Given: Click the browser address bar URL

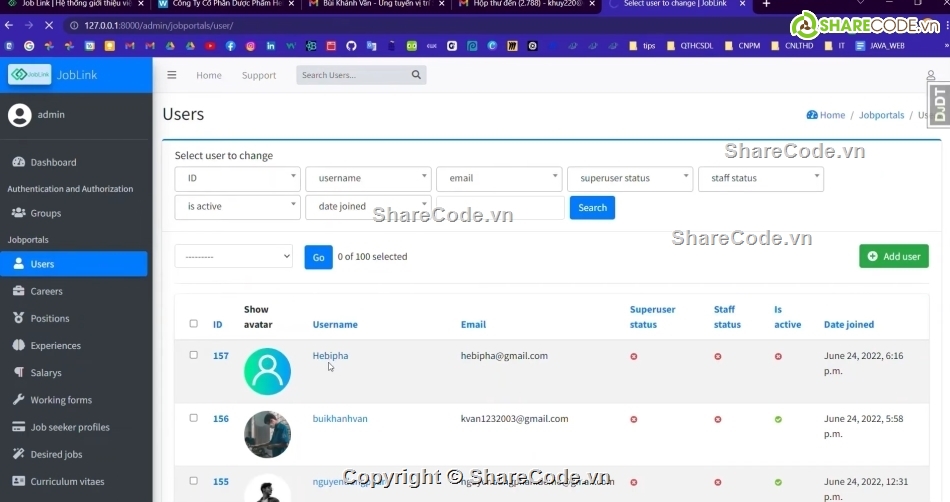Looking at the screenshot, I should point(159,25).
